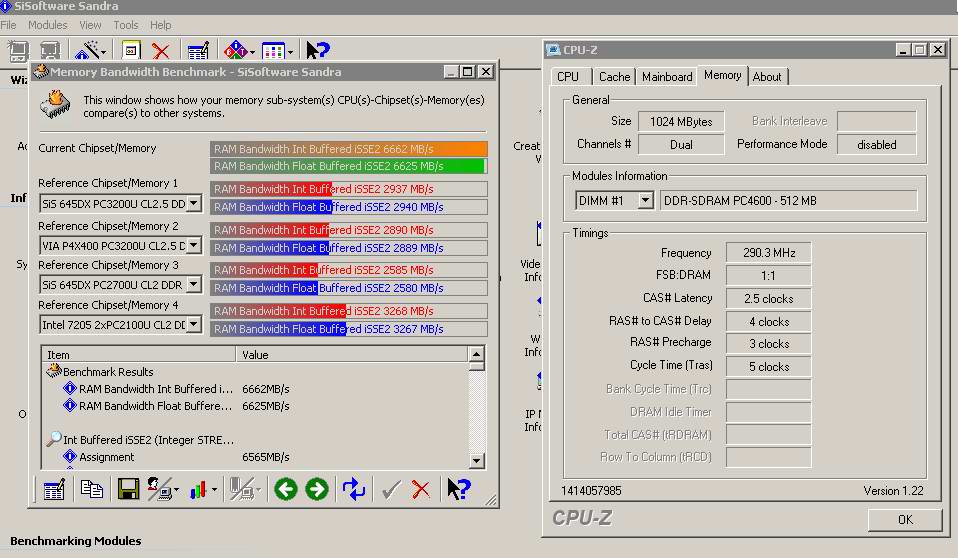958x558 pixels.
Task: Click the colored grid view icon in toolbar
Action: click(x=272, y=50)
